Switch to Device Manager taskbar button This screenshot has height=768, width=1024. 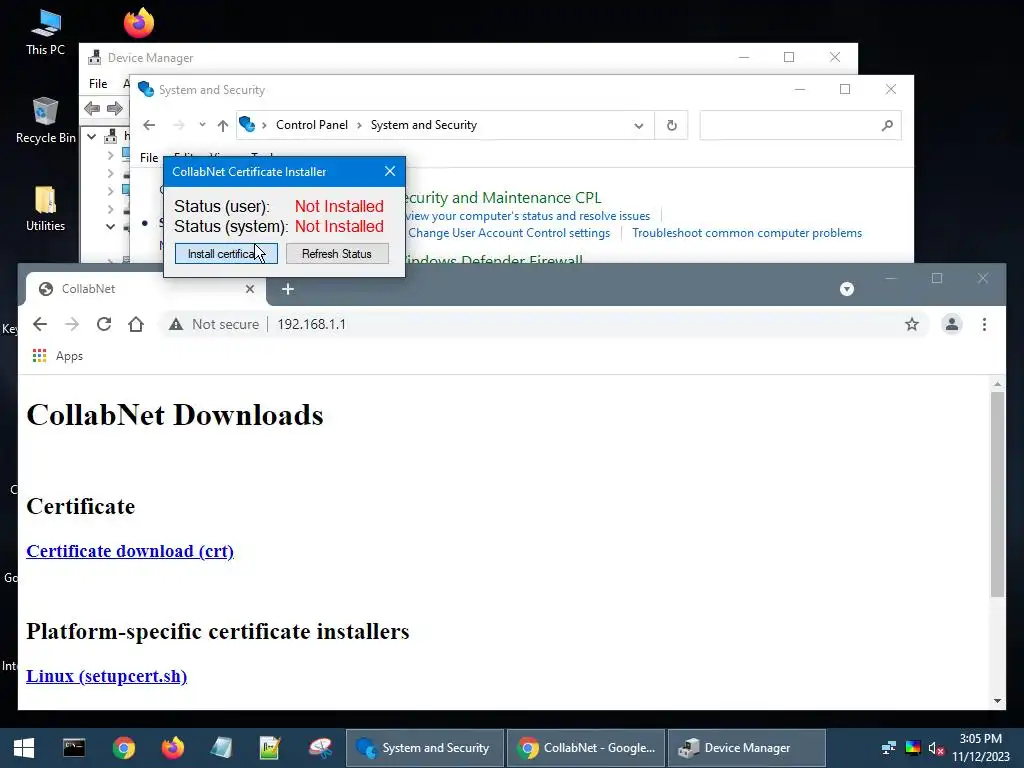coord(746,748)
